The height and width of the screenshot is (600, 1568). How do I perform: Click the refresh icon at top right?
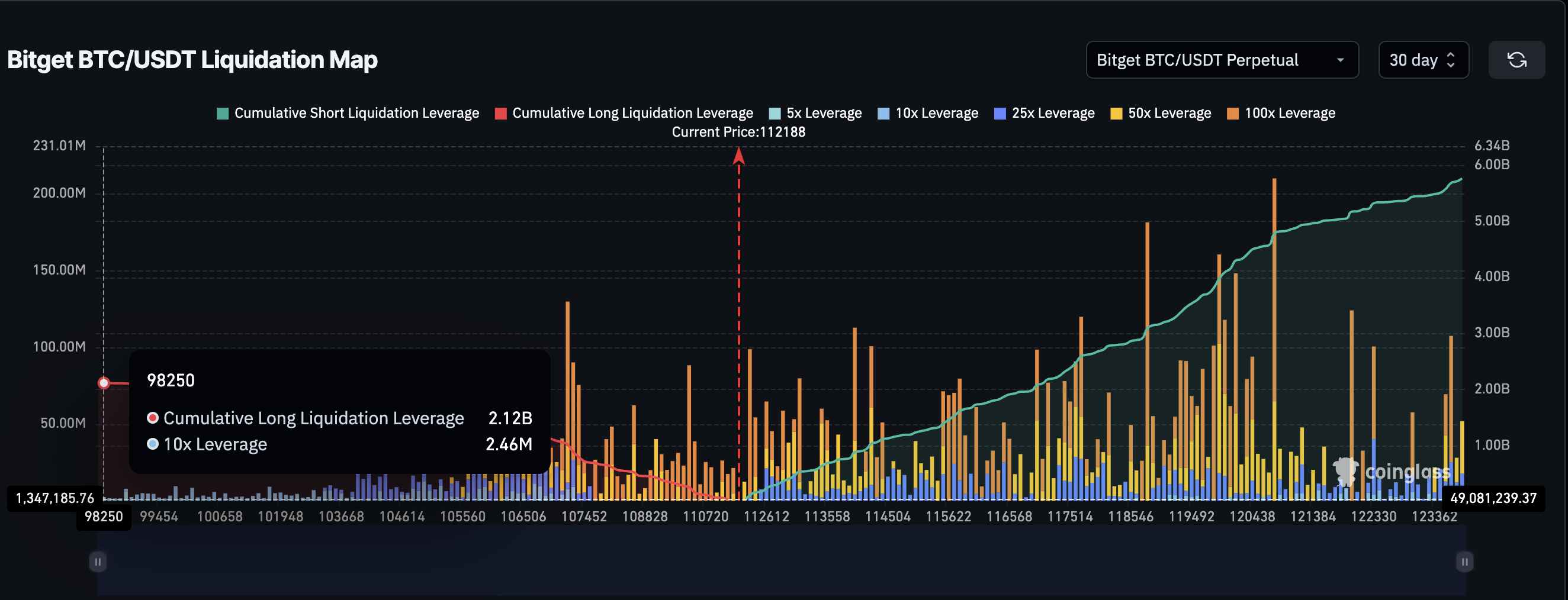point(1517,60)
